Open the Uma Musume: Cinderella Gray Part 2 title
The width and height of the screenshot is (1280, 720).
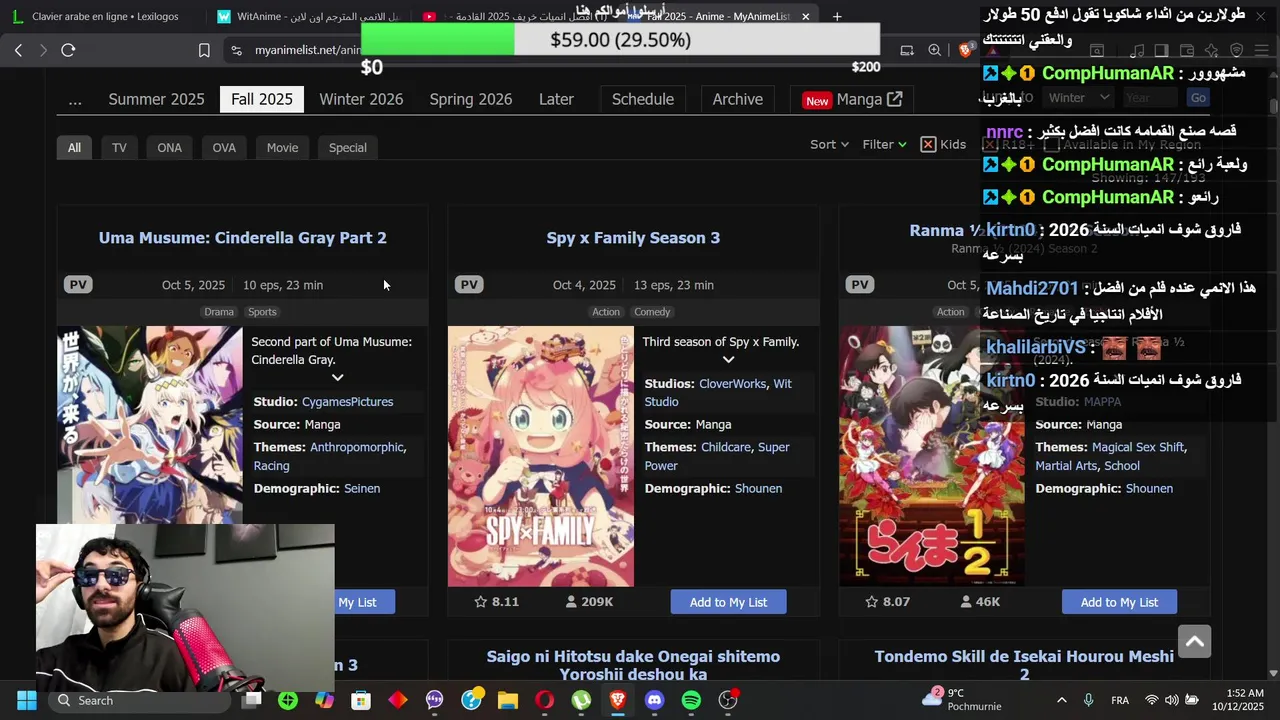242,237
